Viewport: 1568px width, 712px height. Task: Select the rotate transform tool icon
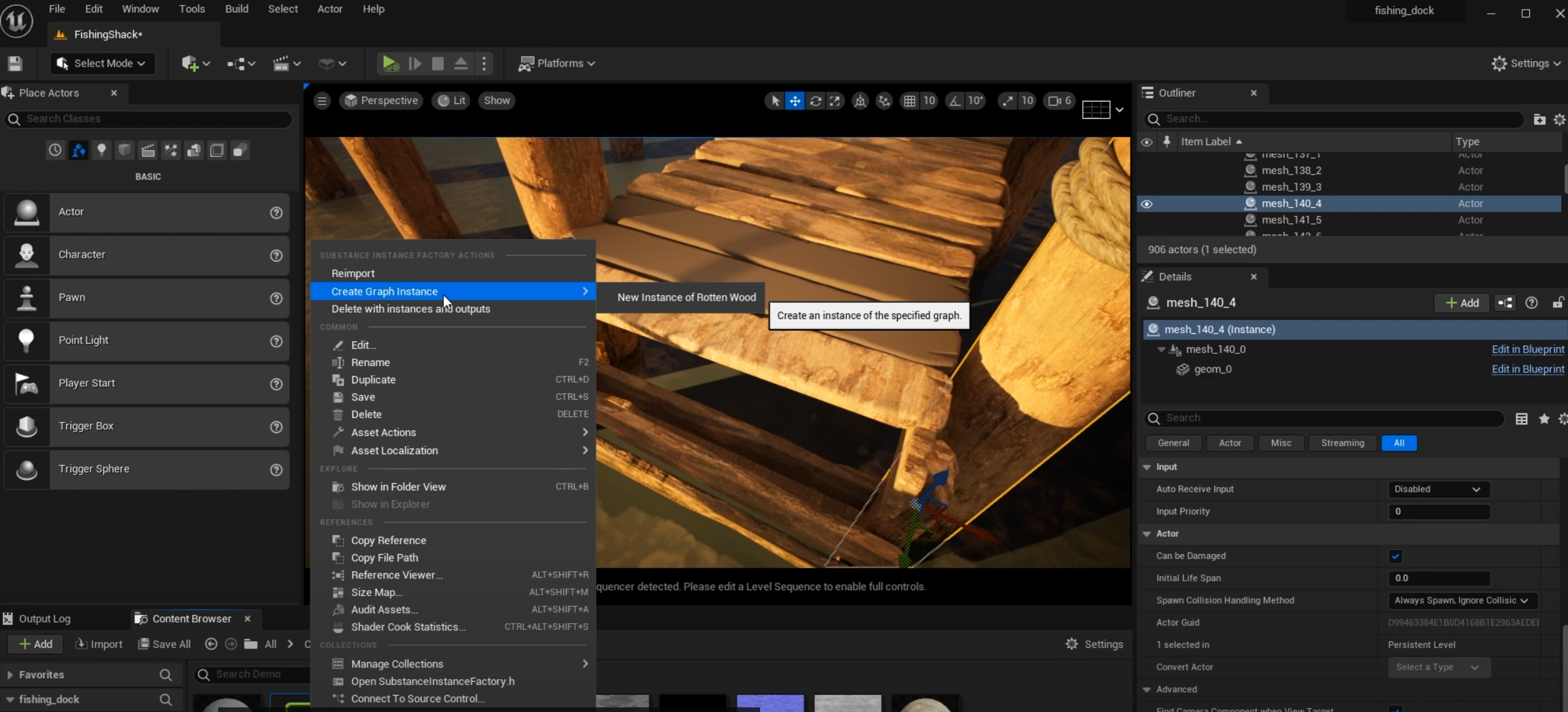815,101
